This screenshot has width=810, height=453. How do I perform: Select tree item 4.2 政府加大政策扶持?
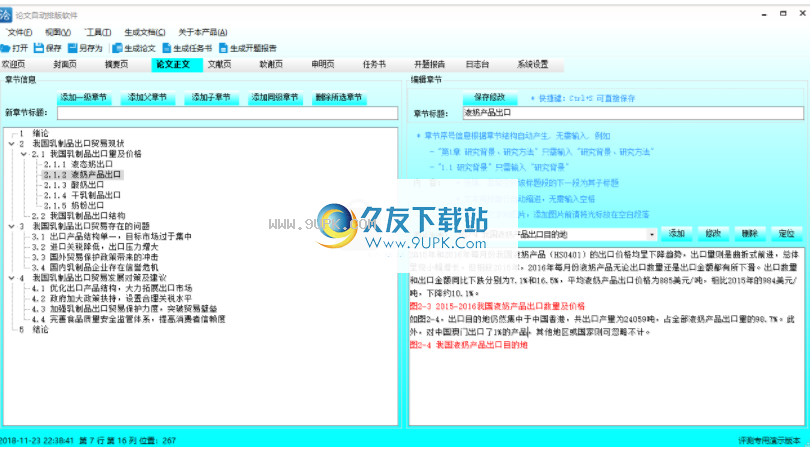tap(112, 299)
